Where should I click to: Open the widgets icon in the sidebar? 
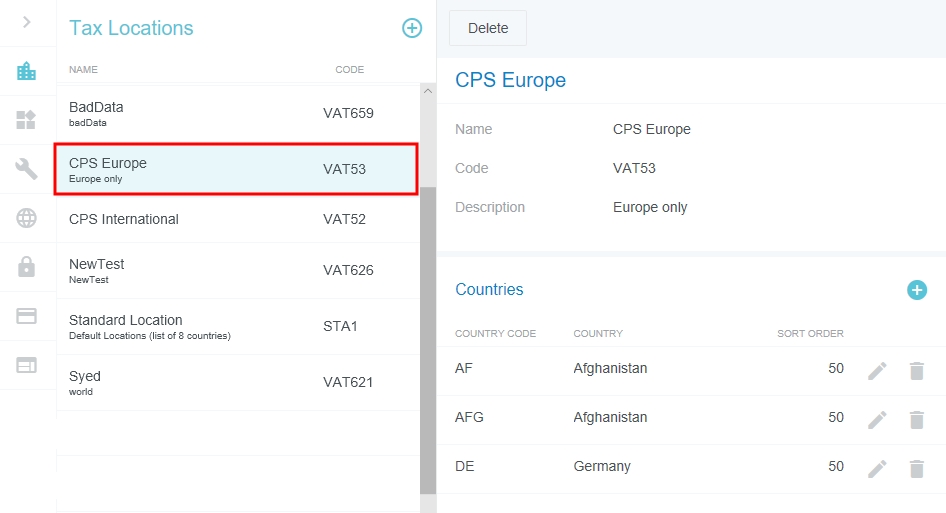(x=27, y=120)
